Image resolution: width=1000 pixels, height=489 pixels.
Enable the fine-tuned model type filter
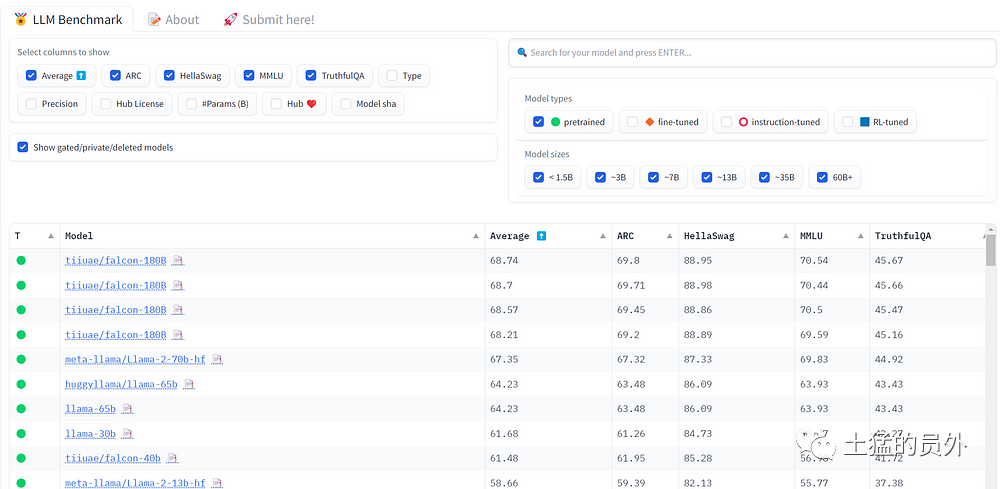pyautogui.click(x=633, y=121)
